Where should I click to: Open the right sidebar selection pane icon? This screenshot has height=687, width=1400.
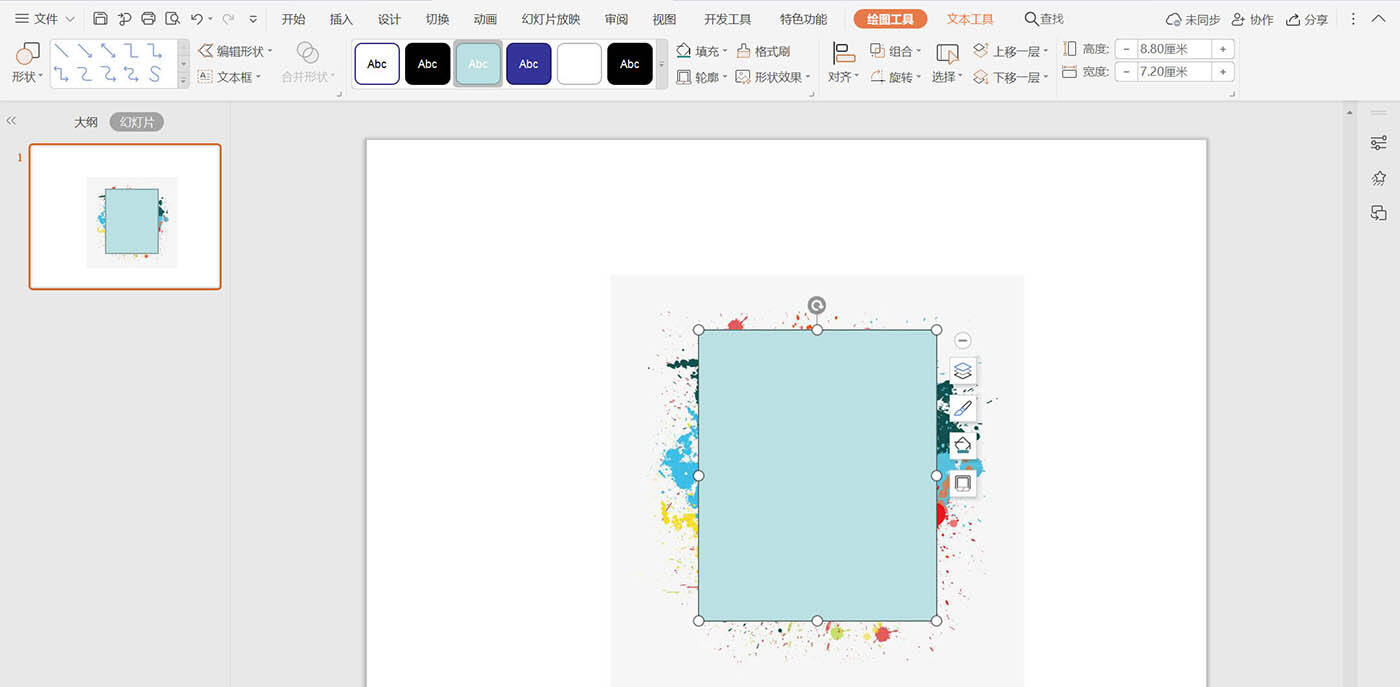point(1379,213)
